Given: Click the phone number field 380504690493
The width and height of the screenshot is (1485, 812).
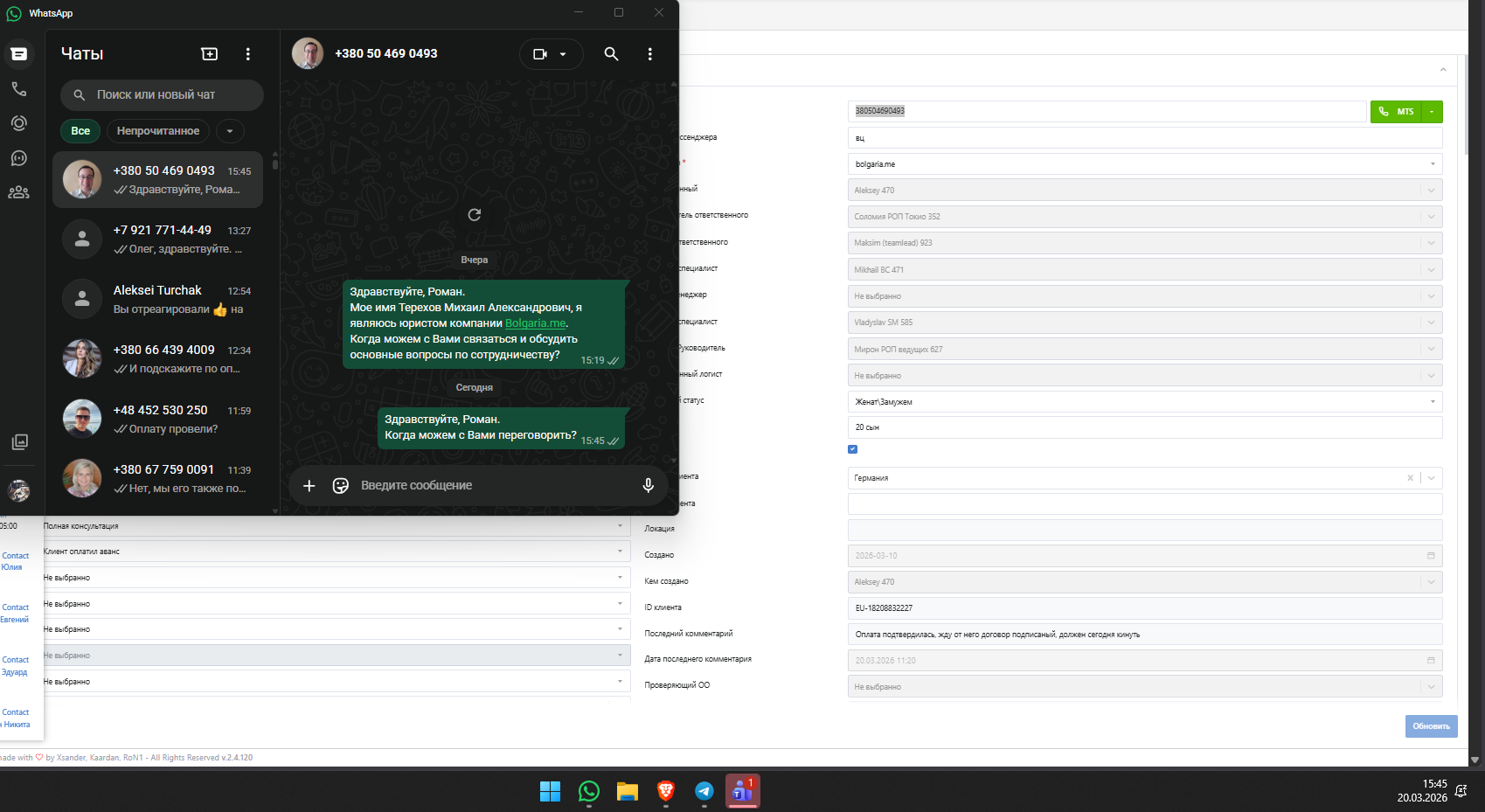Looking at the screenshot, I should point(1107,111).
